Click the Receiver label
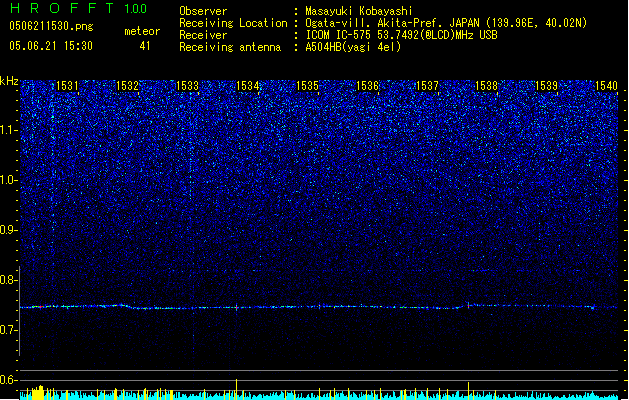This screenshot has width=629, height=400. (x=203, y=35)
